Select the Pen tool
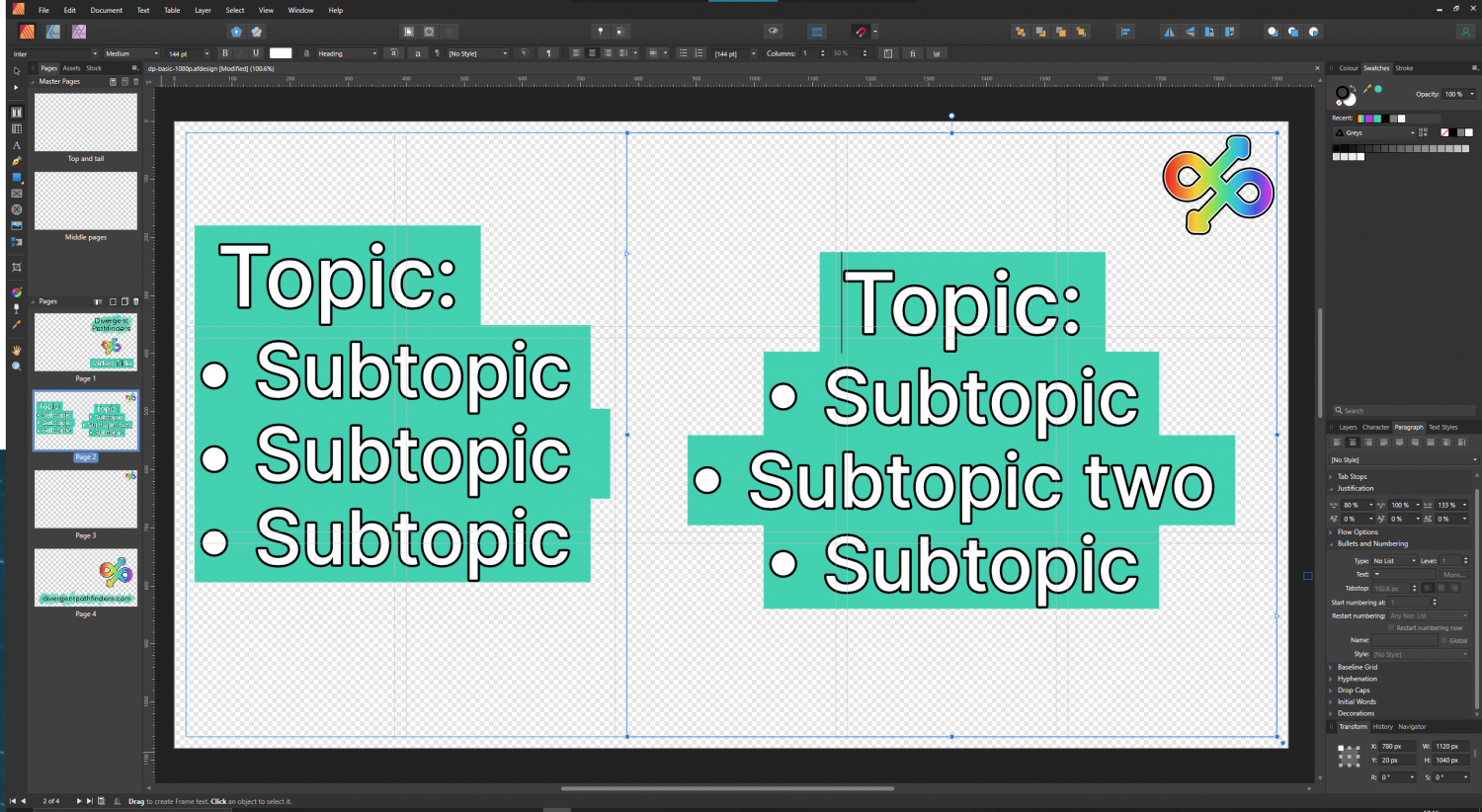Image resolution: width=1482 pixels, height=812 pixels. tap(16, 161)
